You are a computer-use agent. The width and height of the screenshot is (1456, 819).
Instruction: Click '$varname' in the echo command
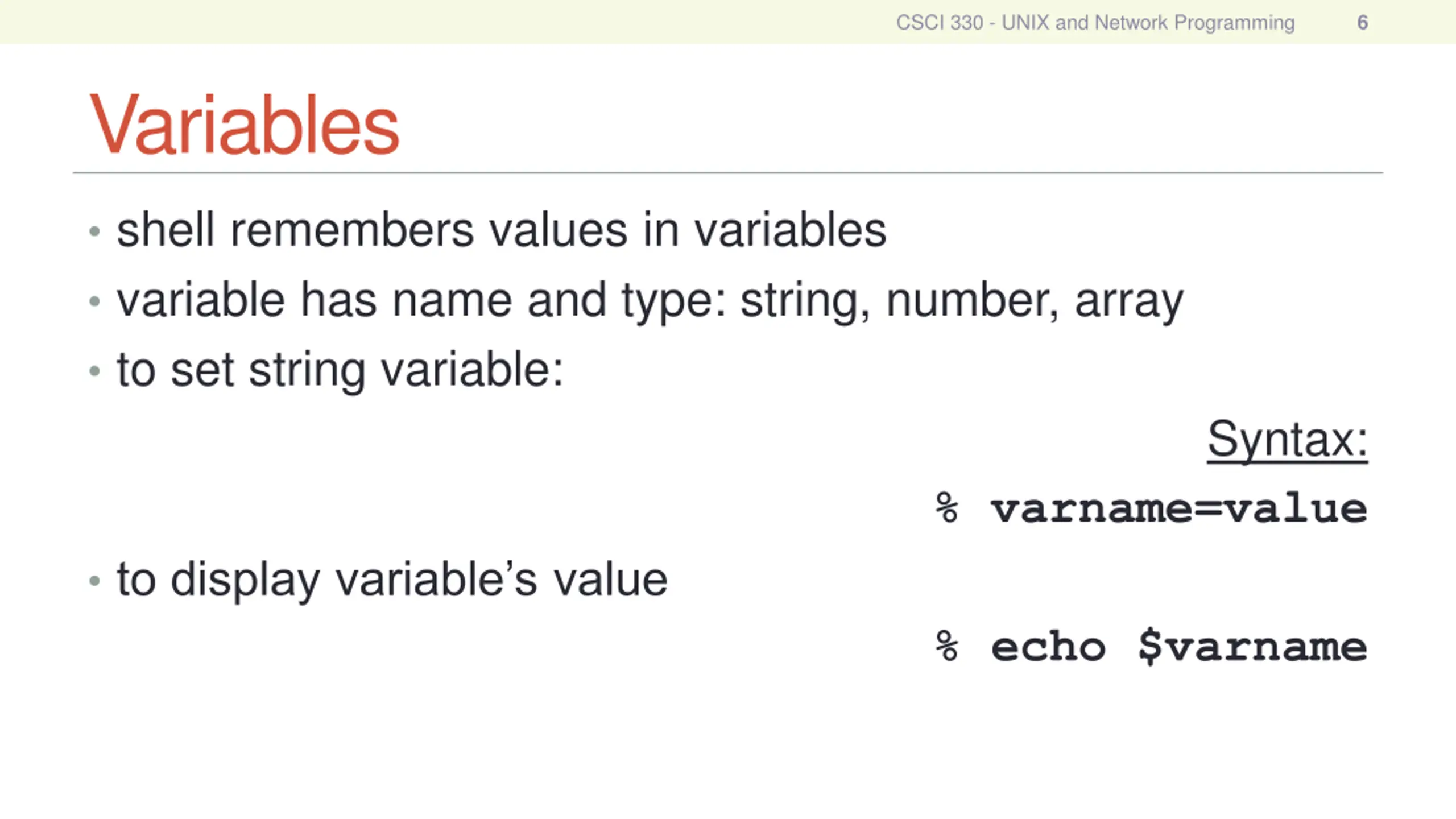1253,647
